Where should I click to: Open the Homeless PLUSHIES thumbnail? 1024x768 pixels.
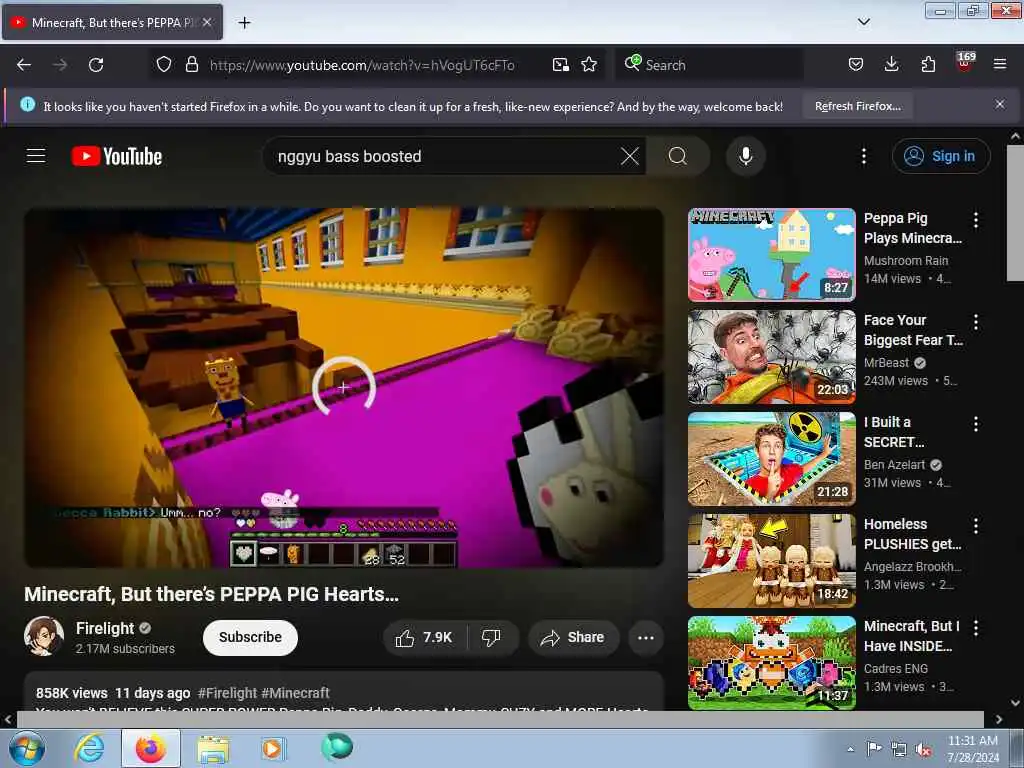pyautogui.click(x=771, y=560)
